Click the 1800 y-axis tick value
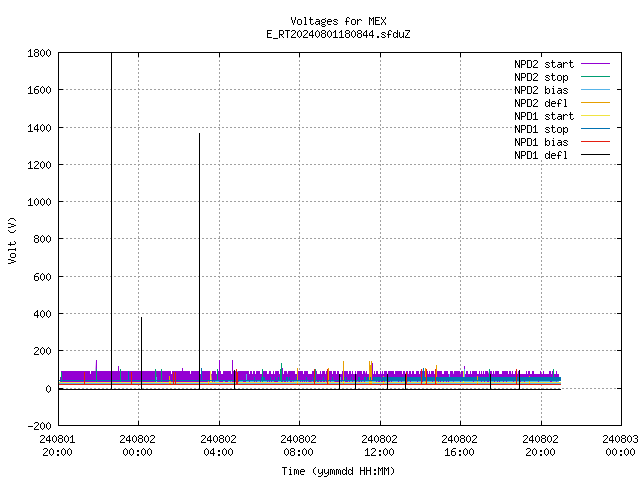Viewport: 640px width, 480px height. coord(39,53)
